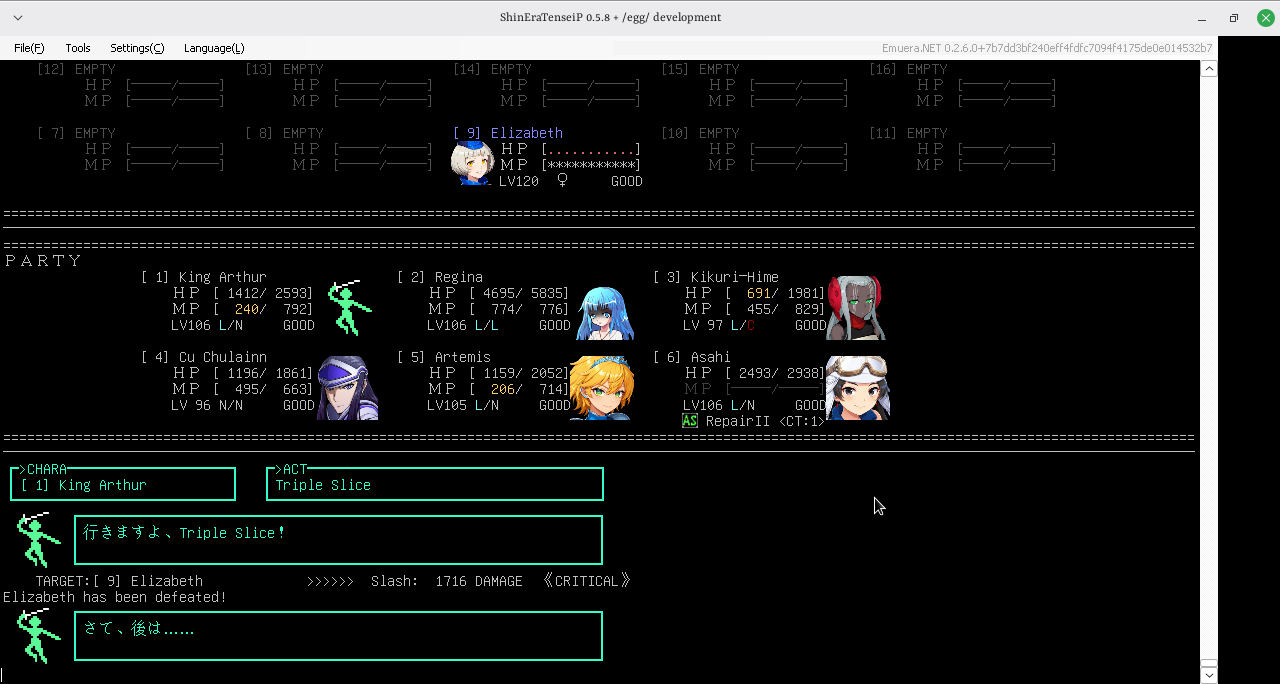Screen dimensions: 1280x684
Task: Click Elizabeth's enemy portrait
Action: [472, 163]
